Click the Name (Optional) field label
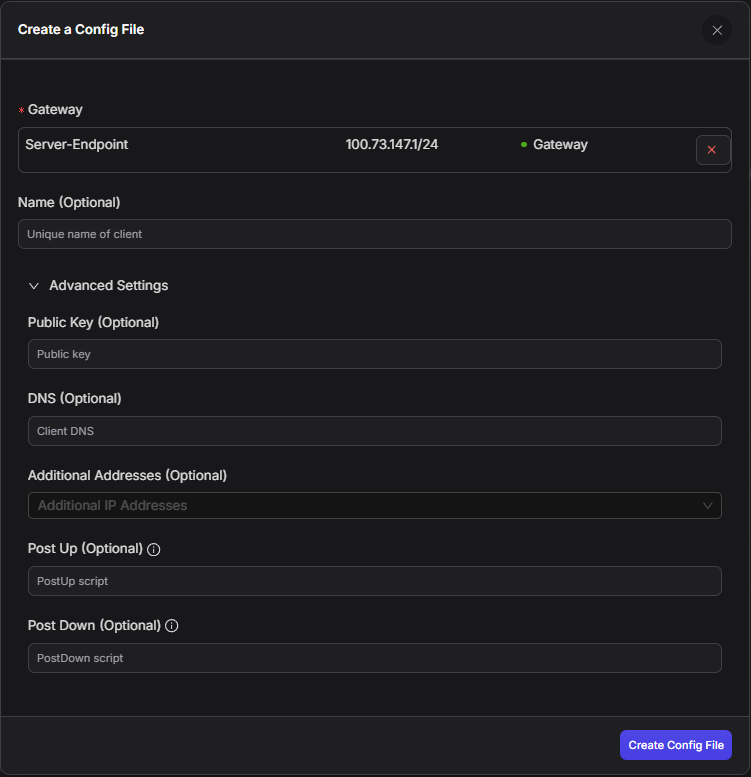The width and height of the screenshot is (751, 777). point(69,202)
